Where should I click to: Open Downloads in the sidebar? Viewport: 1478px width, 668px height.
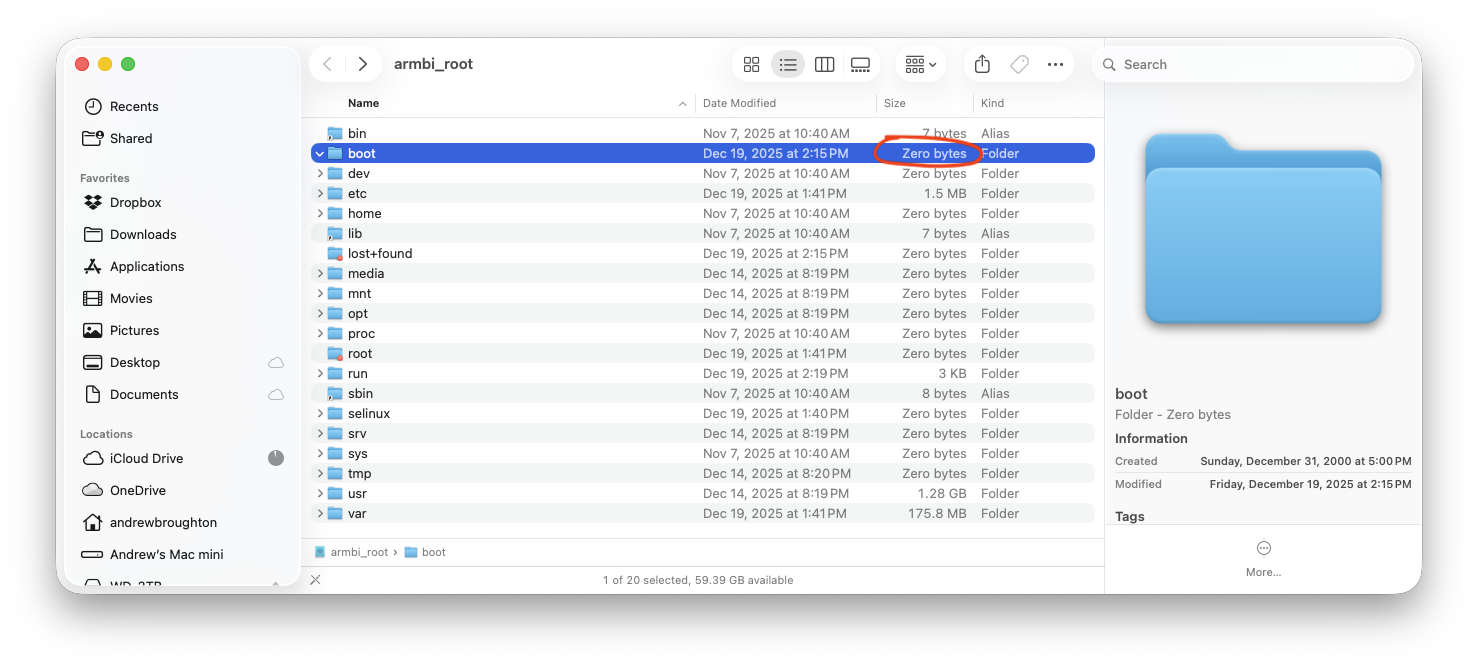click(x=143, y=234)
